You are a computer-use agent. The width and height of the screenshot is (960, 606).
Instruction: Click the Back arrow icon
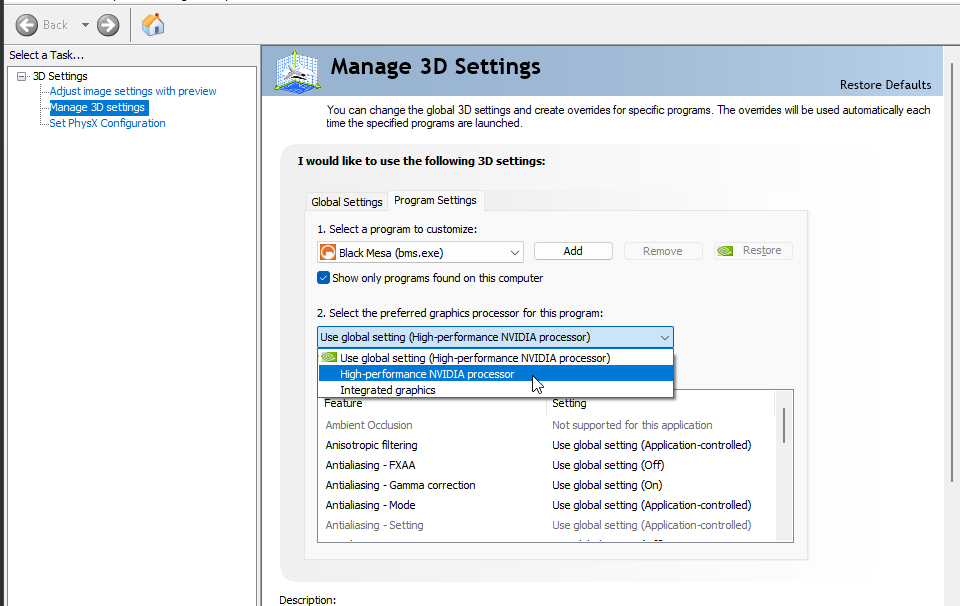pyautogui.click(x=26, y=25)
